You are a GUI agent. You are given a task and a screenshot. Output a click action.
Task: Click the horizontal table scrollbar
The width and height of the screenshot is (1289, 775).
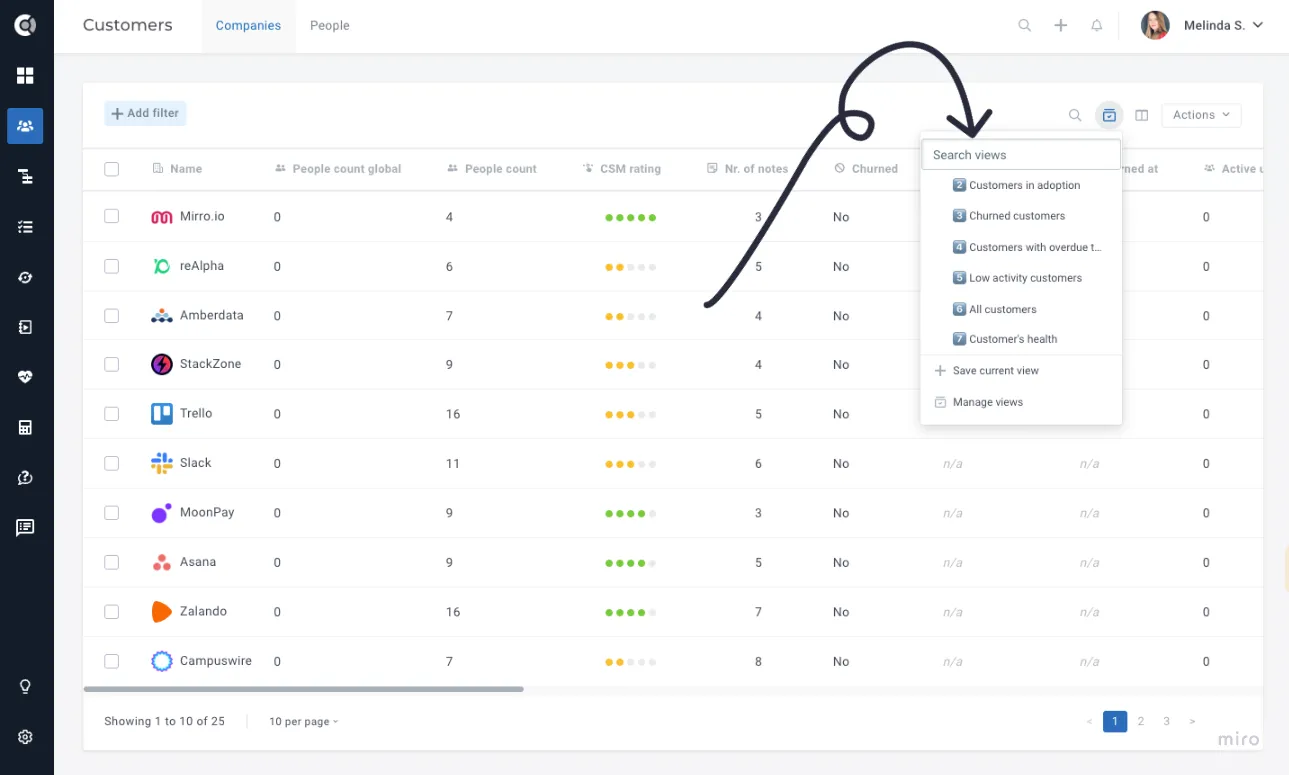303,689
